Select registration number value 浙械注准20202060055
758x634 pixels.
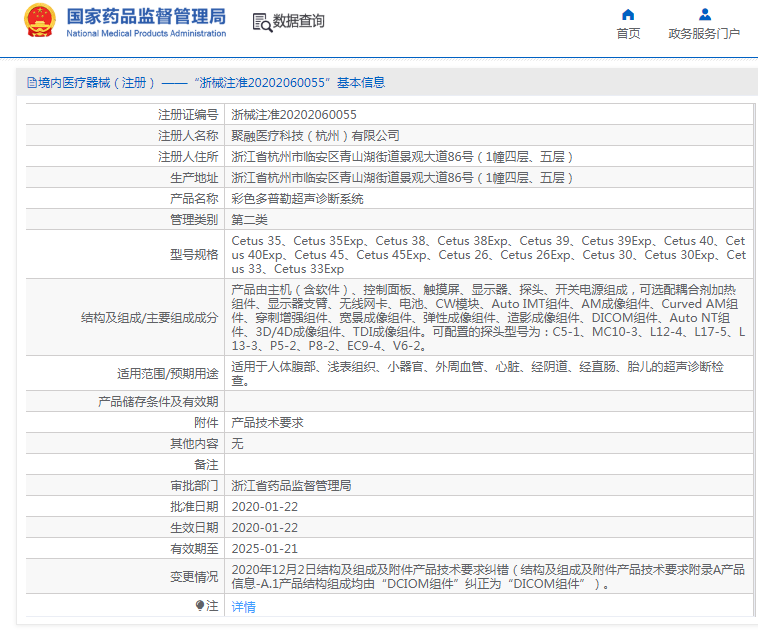(x=294, y=115)
